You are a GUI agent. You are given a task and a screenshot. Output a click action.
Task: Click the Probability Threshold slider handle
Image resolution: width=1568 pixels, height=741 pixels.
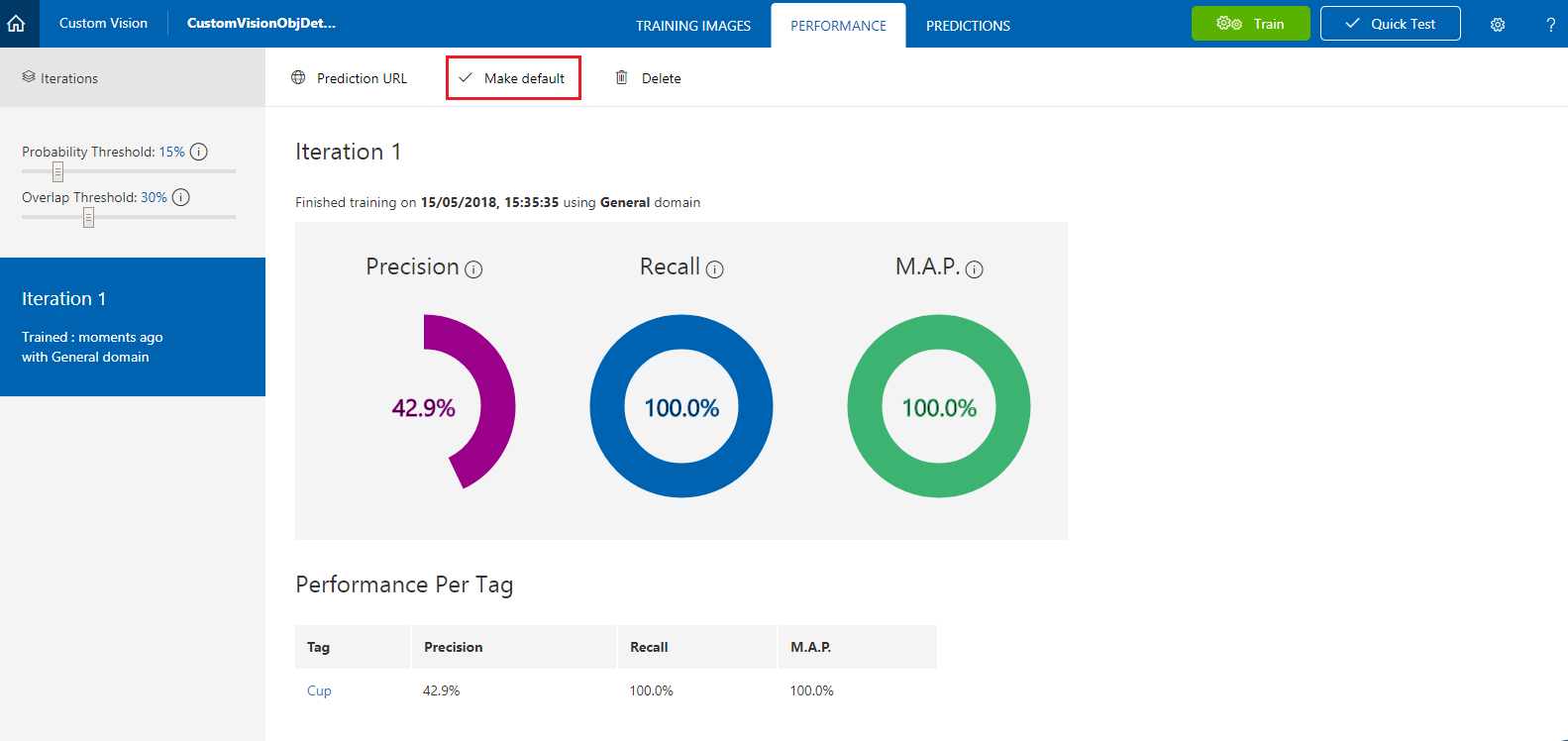point(57,172)
